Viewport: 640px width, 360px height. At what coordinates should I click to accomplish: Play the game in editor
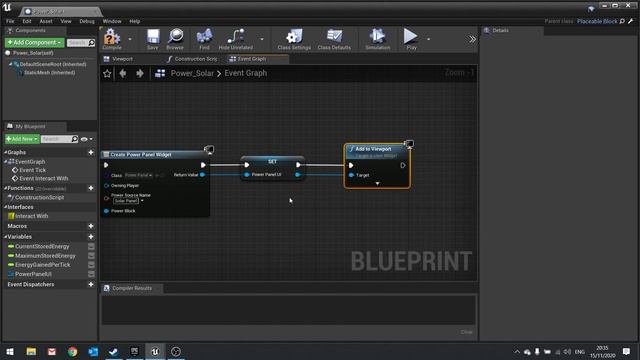[x=411, y=39]
